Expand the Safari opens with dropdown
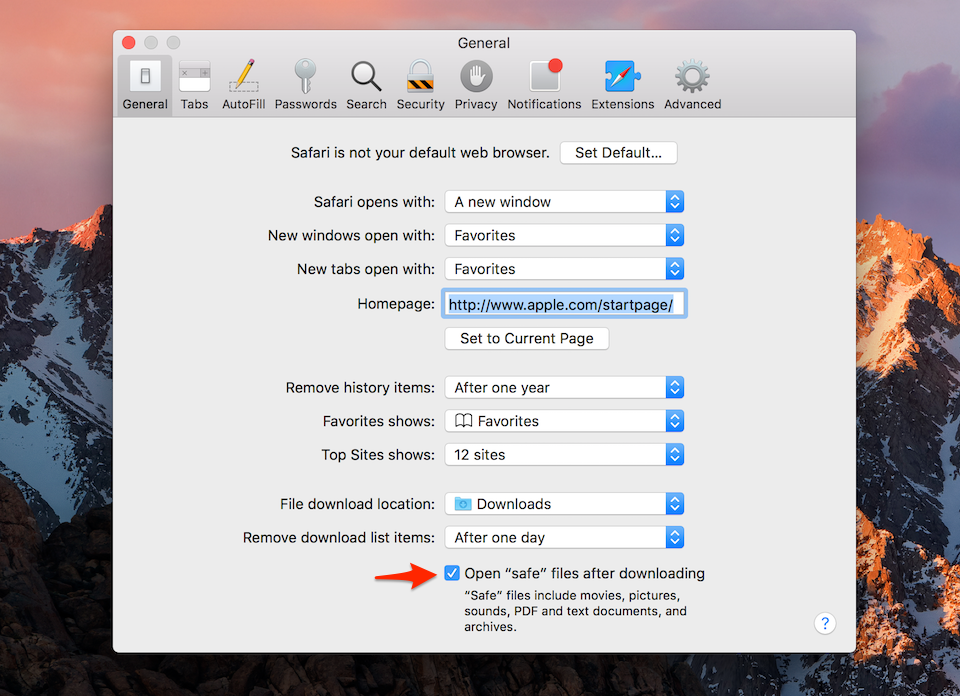 tap(564, 202)
